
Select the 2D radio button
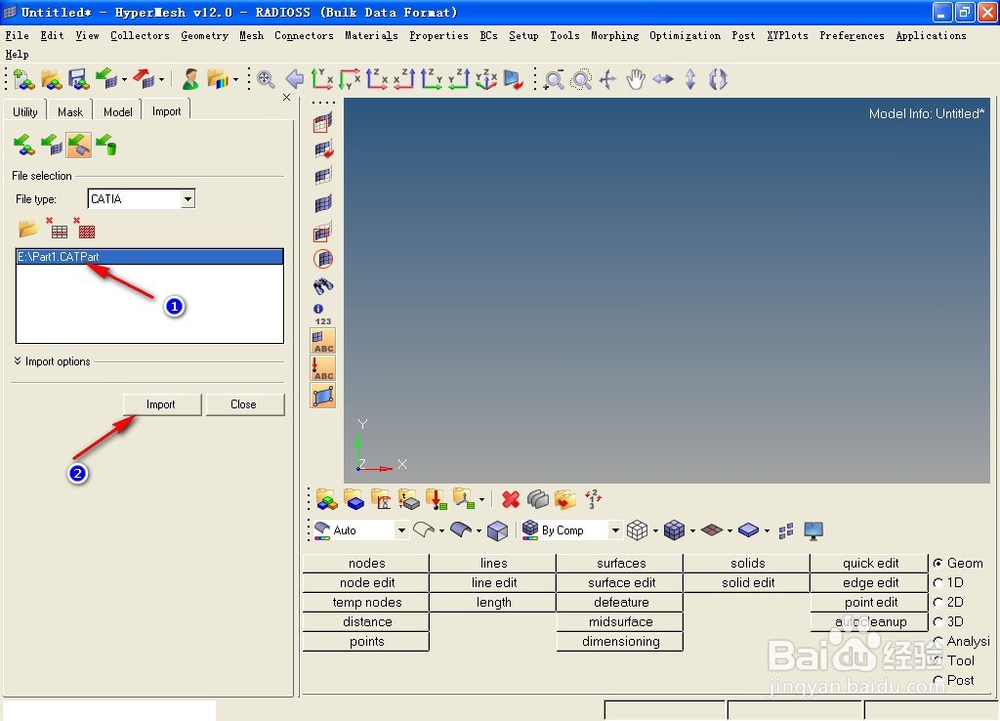[938, 602]
